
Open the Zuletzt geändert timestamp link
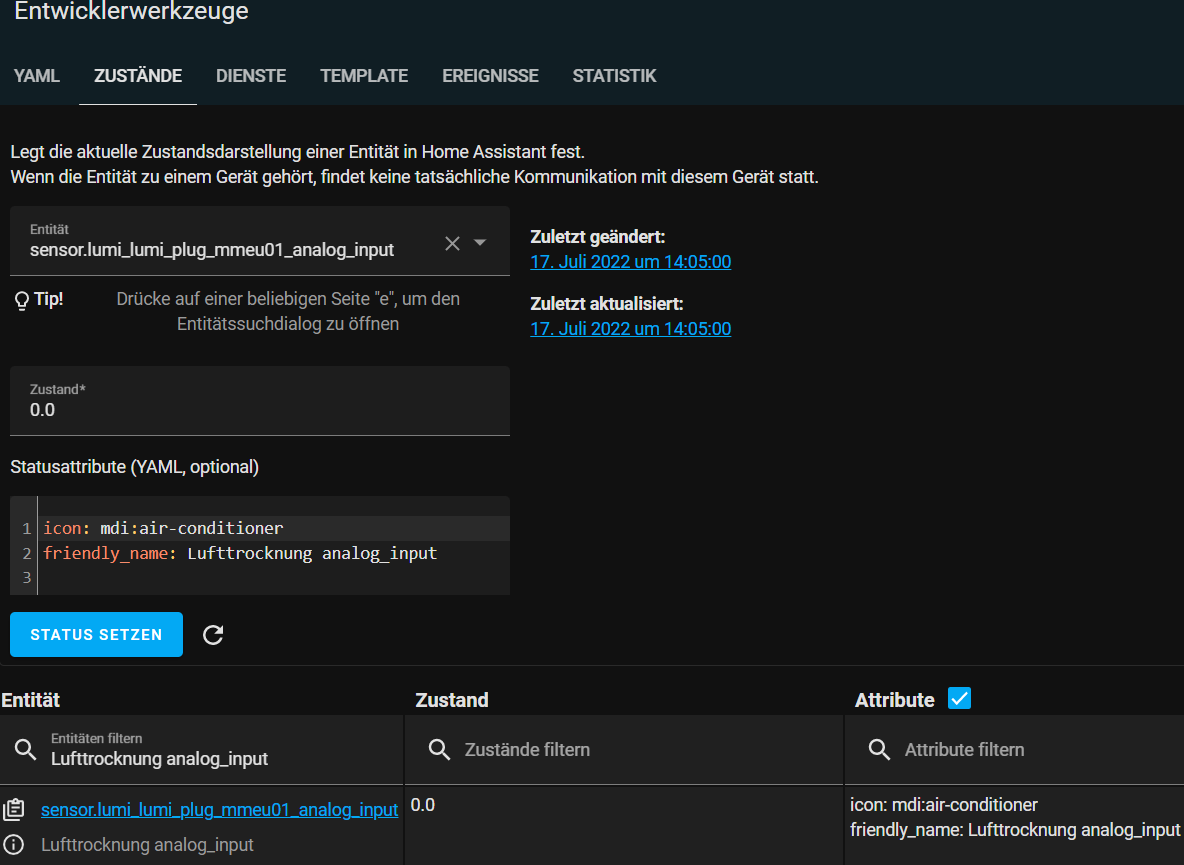(630, 262)
